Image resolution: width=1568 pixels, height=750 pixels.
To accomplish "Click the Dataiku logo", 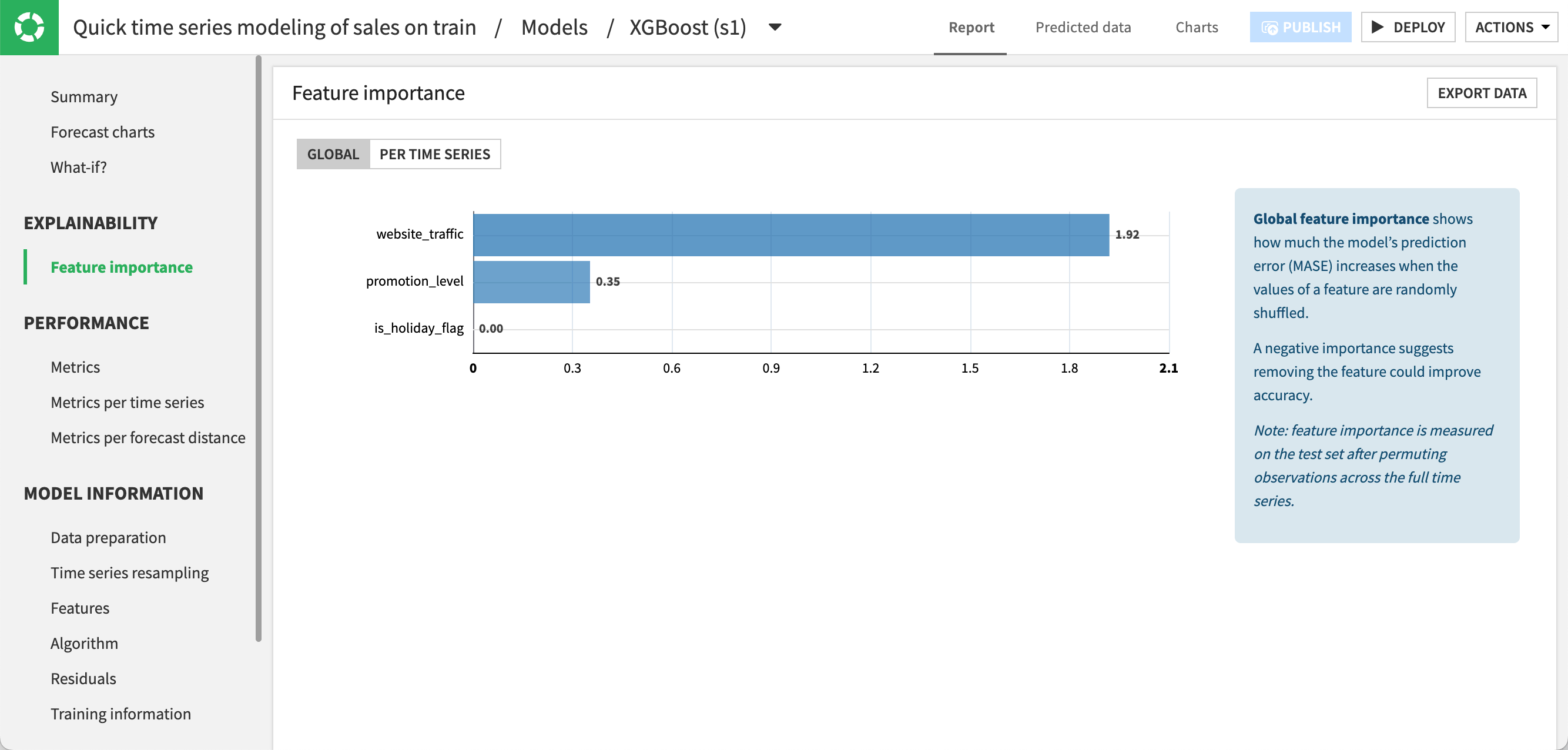I will coord(29,27).
